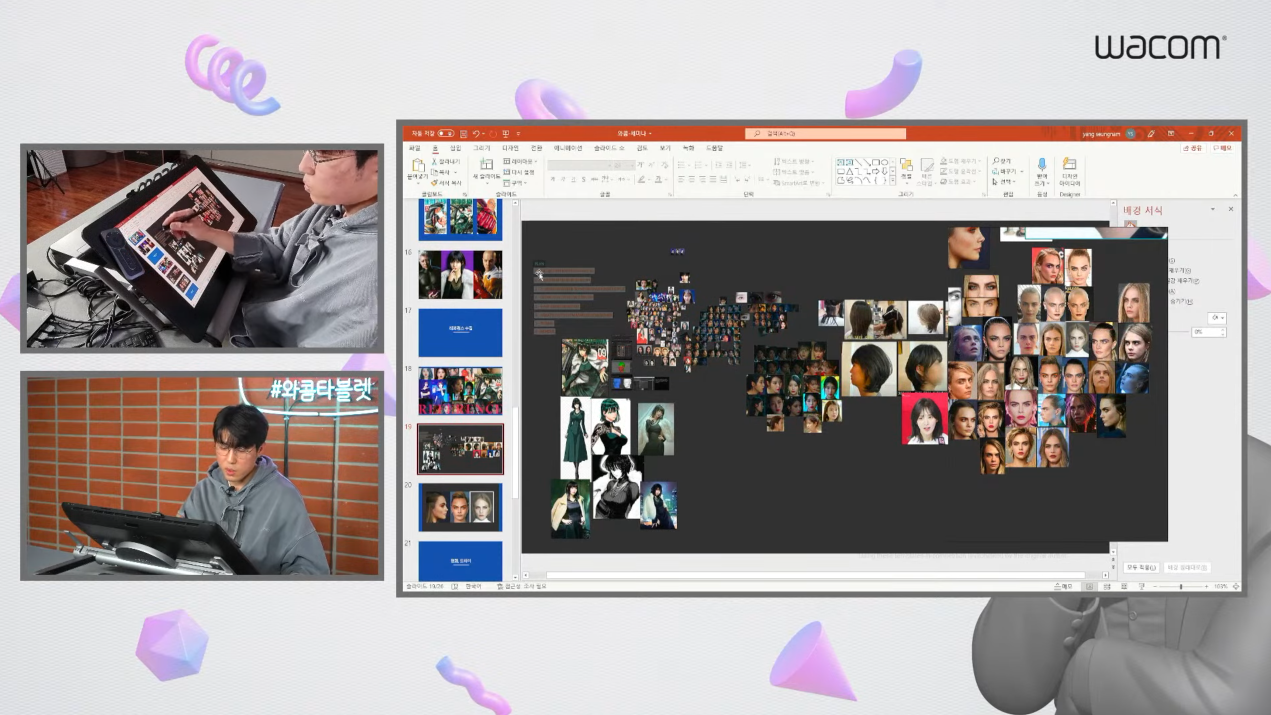Image resolution: width=1271 pixels, height=715 pixels.
Task: Click the Slide Sorter view icon in status bar
Action: [x=1107, y=586]
